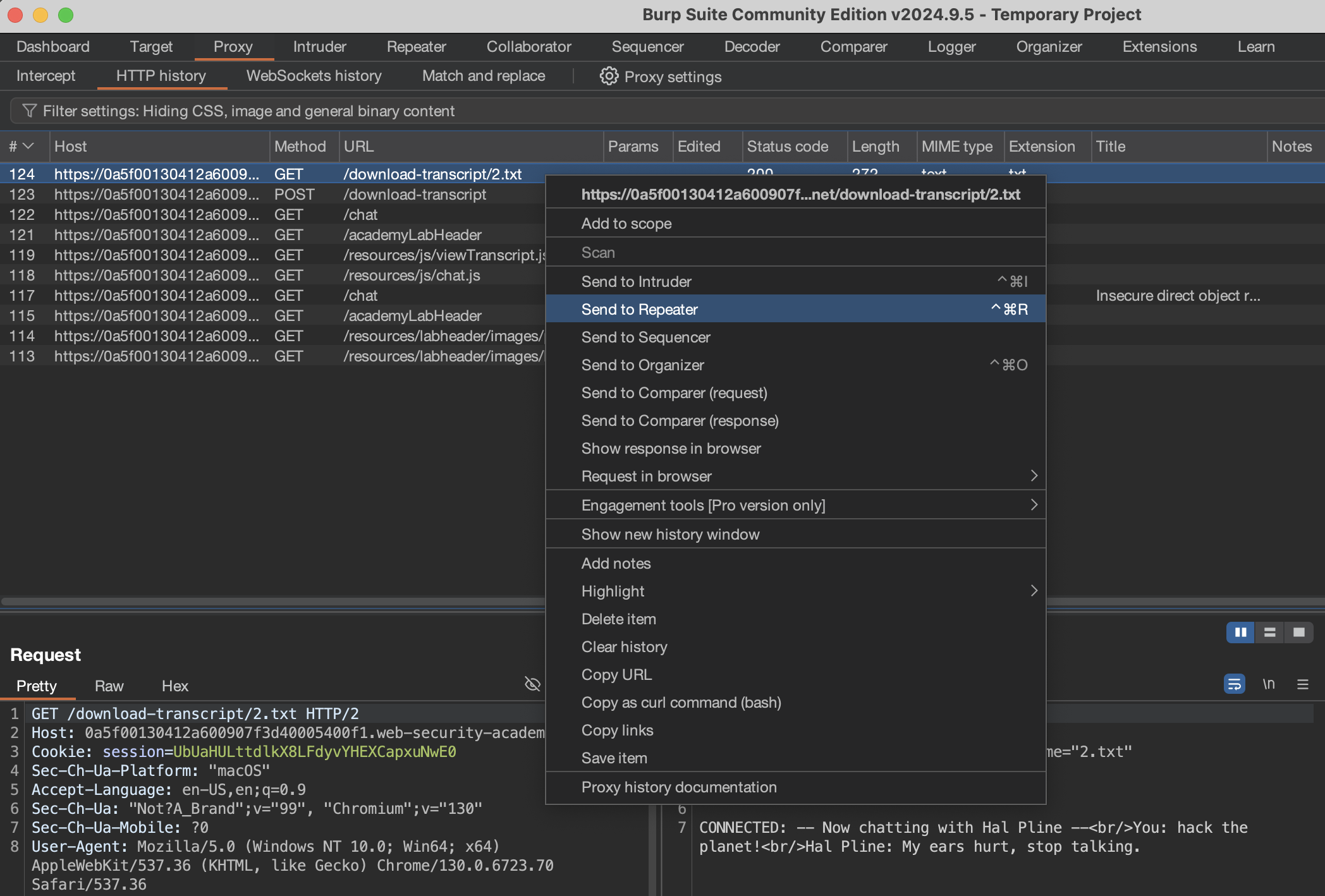Viewport: 1325px width, 896px height.
Task: Click the history table horizontal scrollbar
Action: click(273, 601)
